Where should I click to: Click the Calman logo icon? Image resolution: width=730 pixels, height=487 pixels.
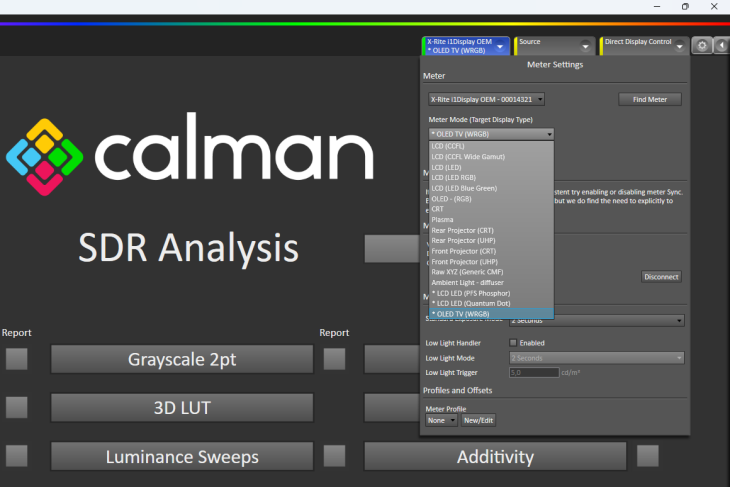[x=45, y=157]
